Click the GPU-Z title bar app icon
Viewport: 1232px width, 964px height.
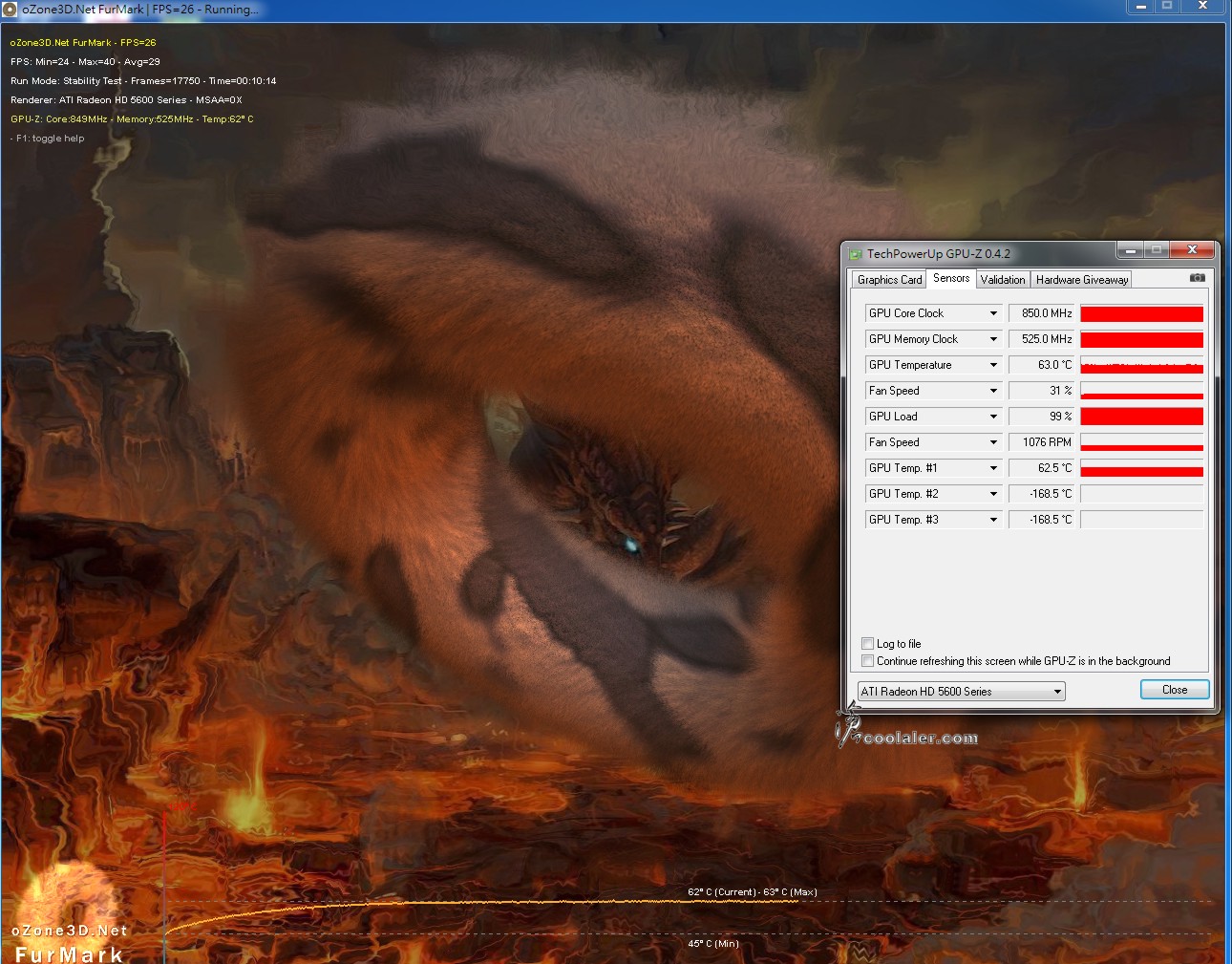tap(856, 254)
